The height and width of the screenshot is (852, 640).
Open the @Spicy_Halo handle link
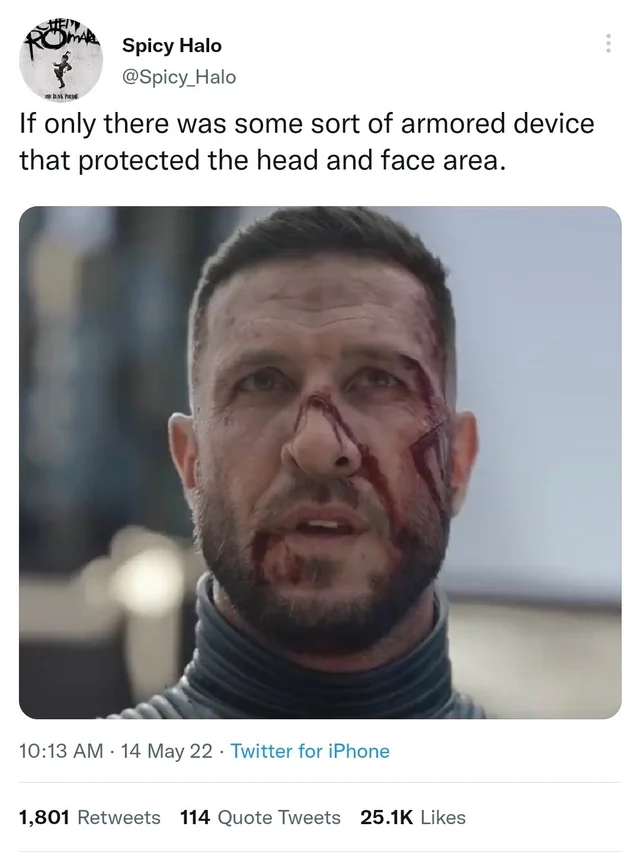point(179,77)
